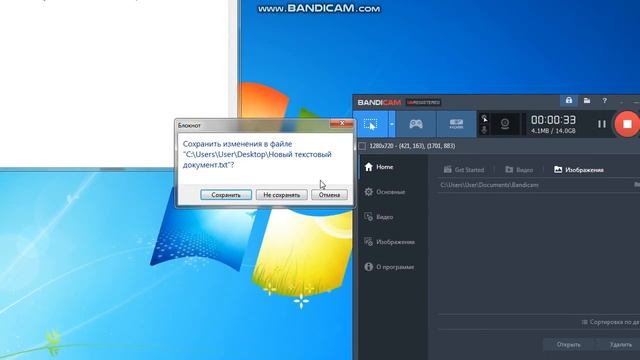640x360 pixels.
Task: Open the Изображения section in the sidebar
Action: tap(389, 242)
